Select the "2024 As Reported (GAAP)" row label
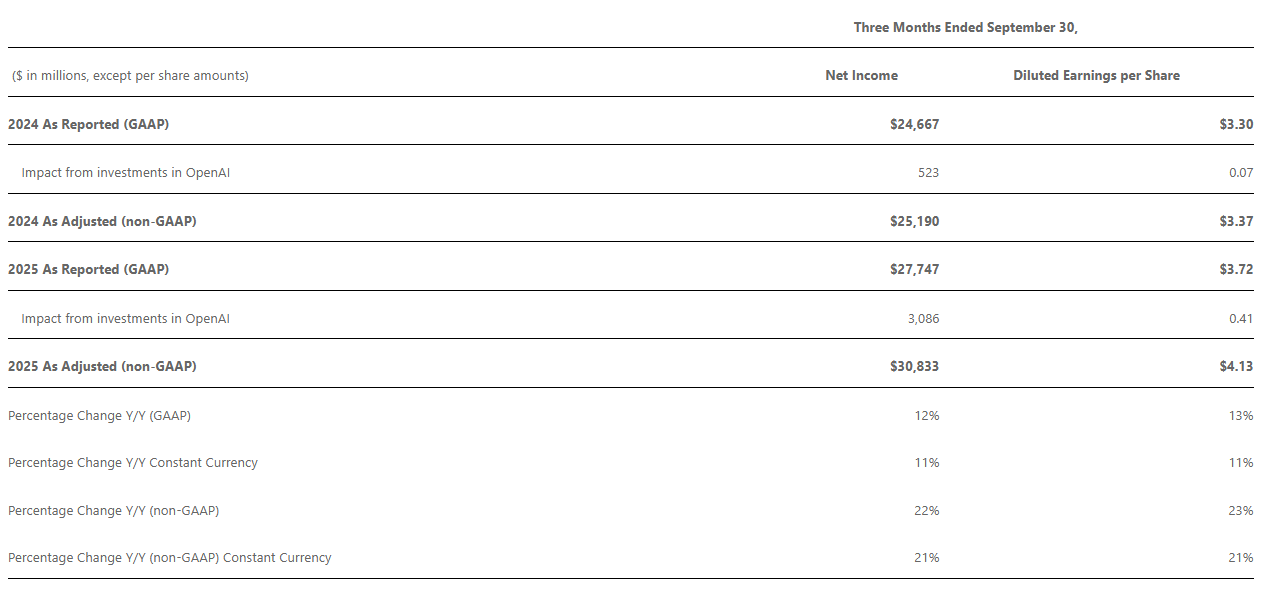 (x=88, y=125)
